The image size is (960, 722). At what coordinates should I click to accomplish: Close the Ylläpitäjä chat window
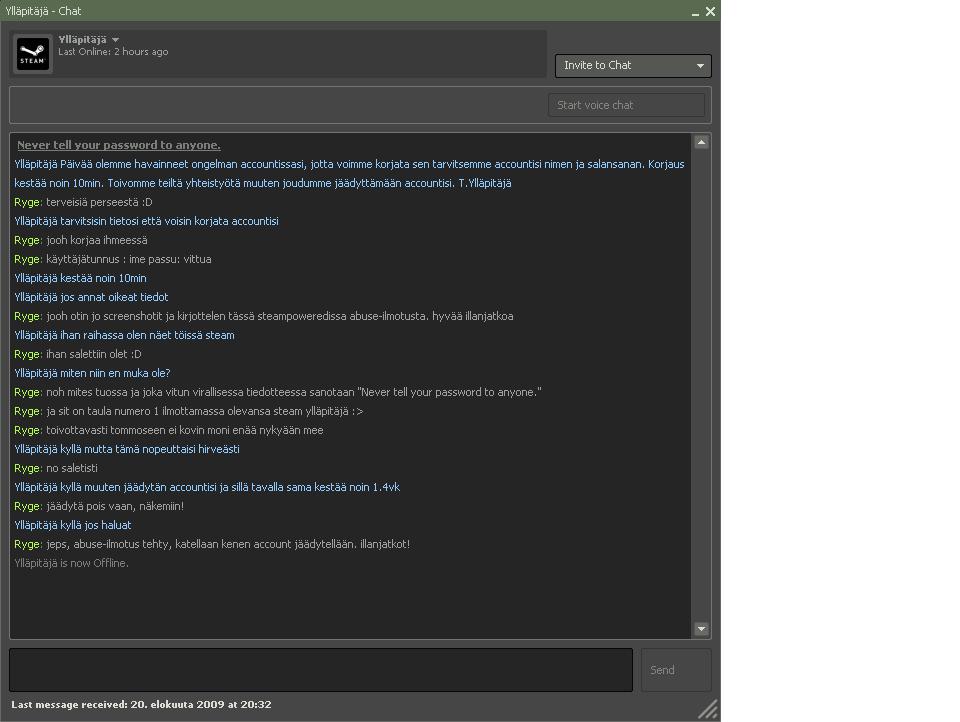(x=710, y=11)
